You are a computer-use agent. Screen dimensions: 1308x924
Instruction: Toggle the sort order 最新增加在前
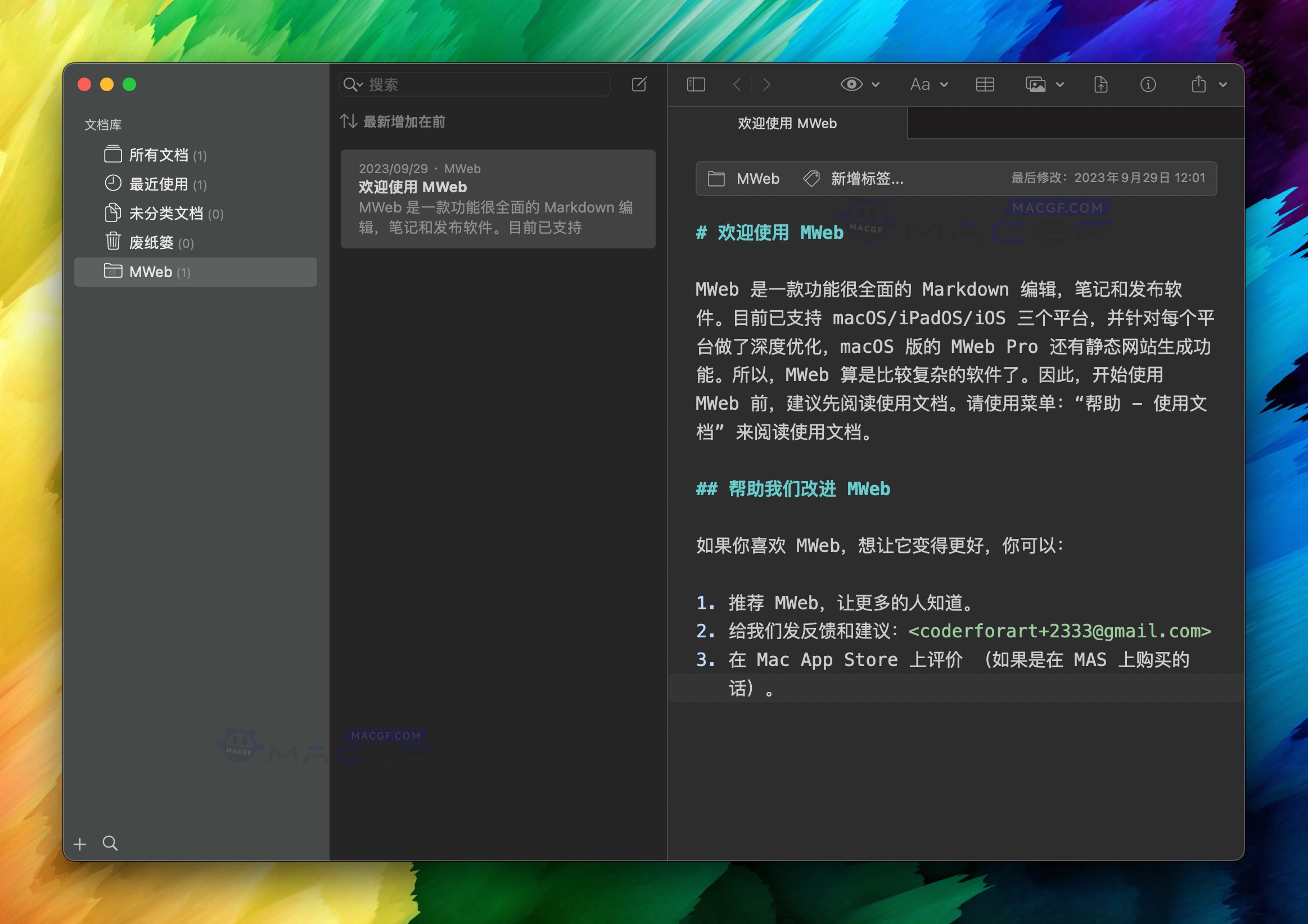click(394, 121)
